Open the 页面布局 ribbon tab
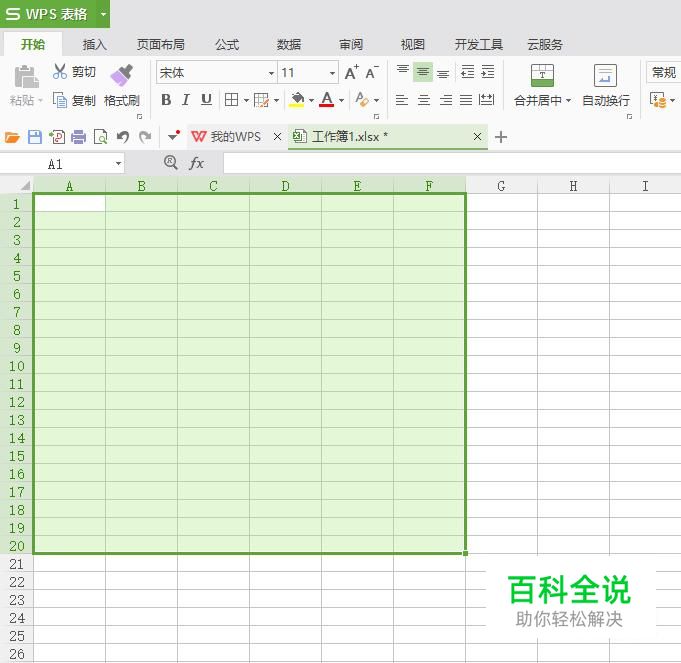This screenshot has width=681, height=663. point(161,44)
